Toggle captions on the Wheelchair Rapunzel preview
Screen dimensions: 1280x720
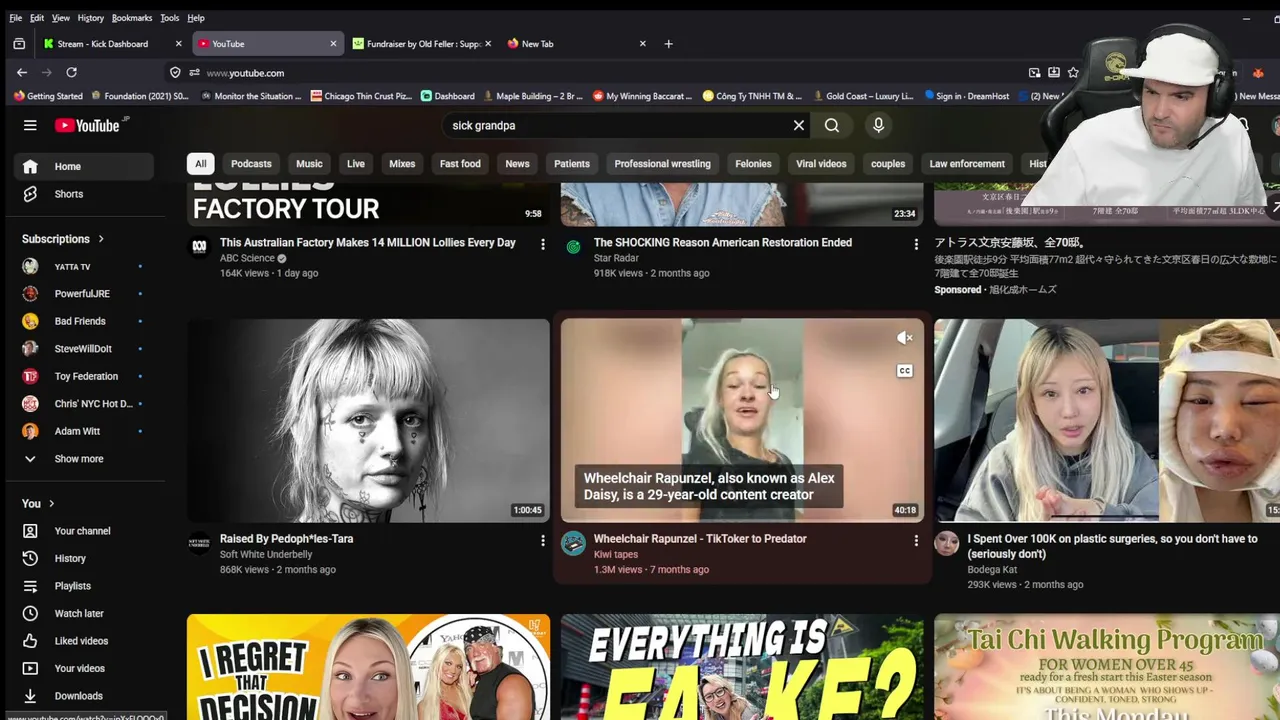click(905, 371)
